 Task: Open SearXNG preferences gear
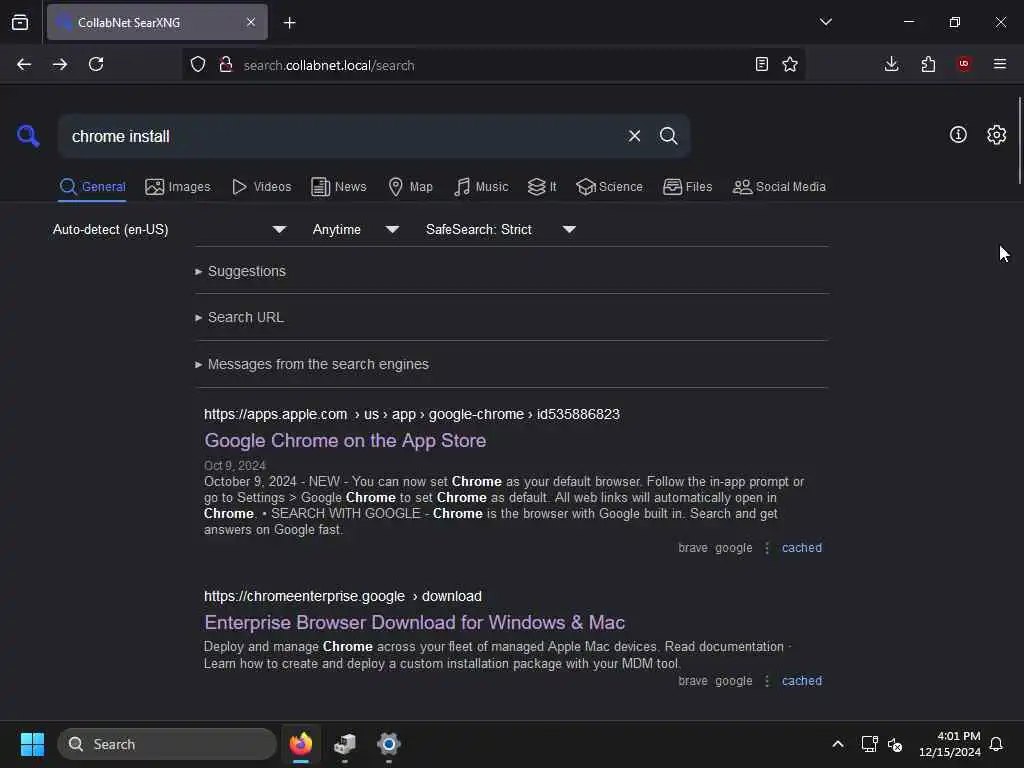pos(996,135)
